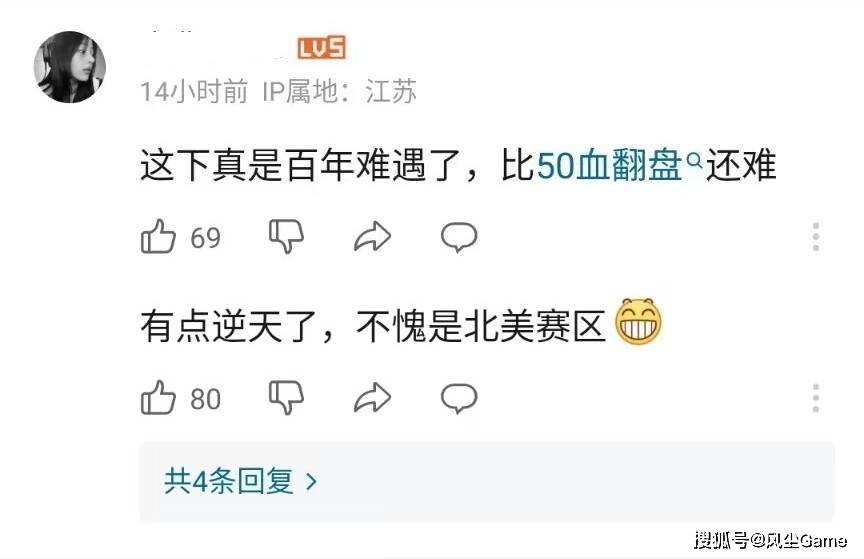Image resolution: width=864 pixels, height=559 pixels.
Task: Reply to the 北美赛区 comment
Action: pyautogui.click(x=459, y=398)
